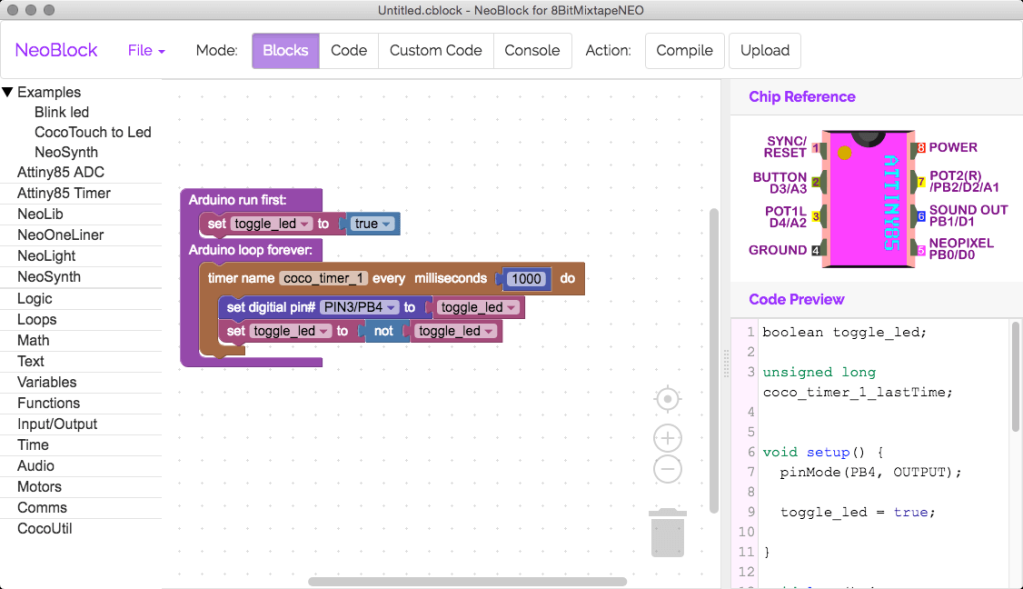Click the workspace horizontal scrollbar
The image size is (1023, 589).
tap(467, 581)
